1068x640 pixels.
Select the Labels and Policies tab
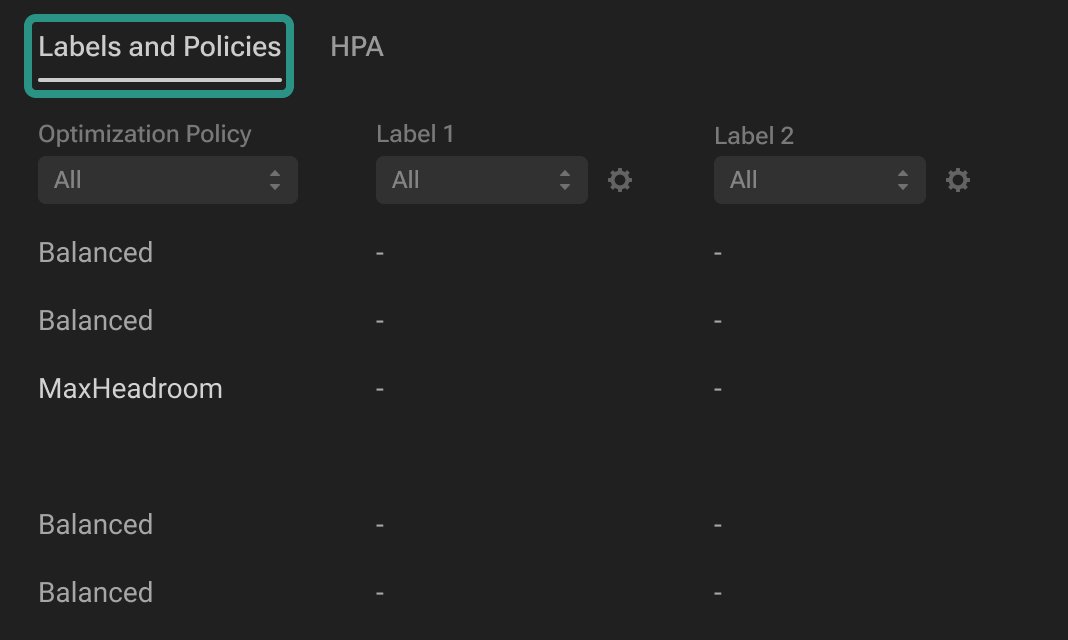point(160,47)
